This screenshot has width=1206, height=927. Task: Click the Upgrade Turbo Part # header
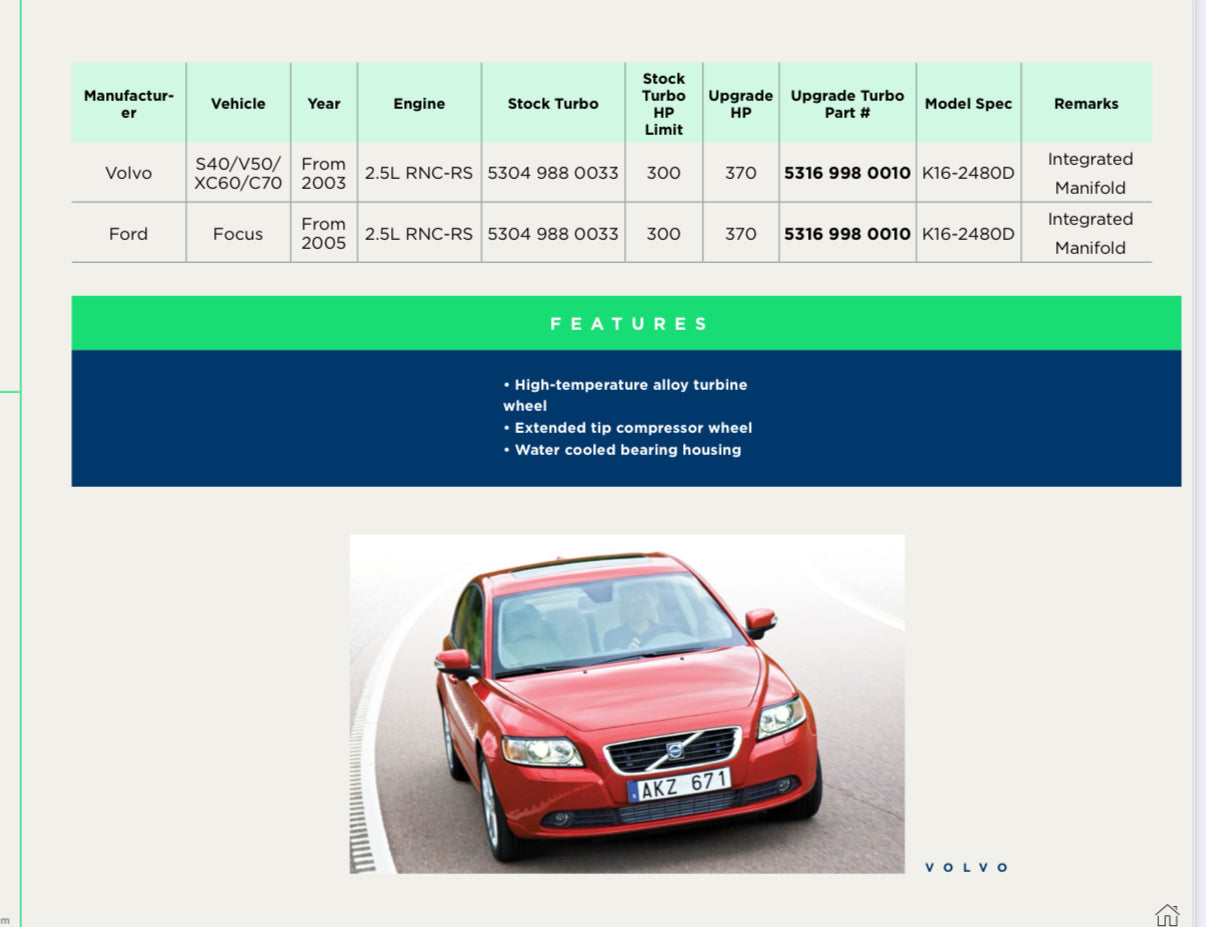pyautogui.click(x=847, y=103)
